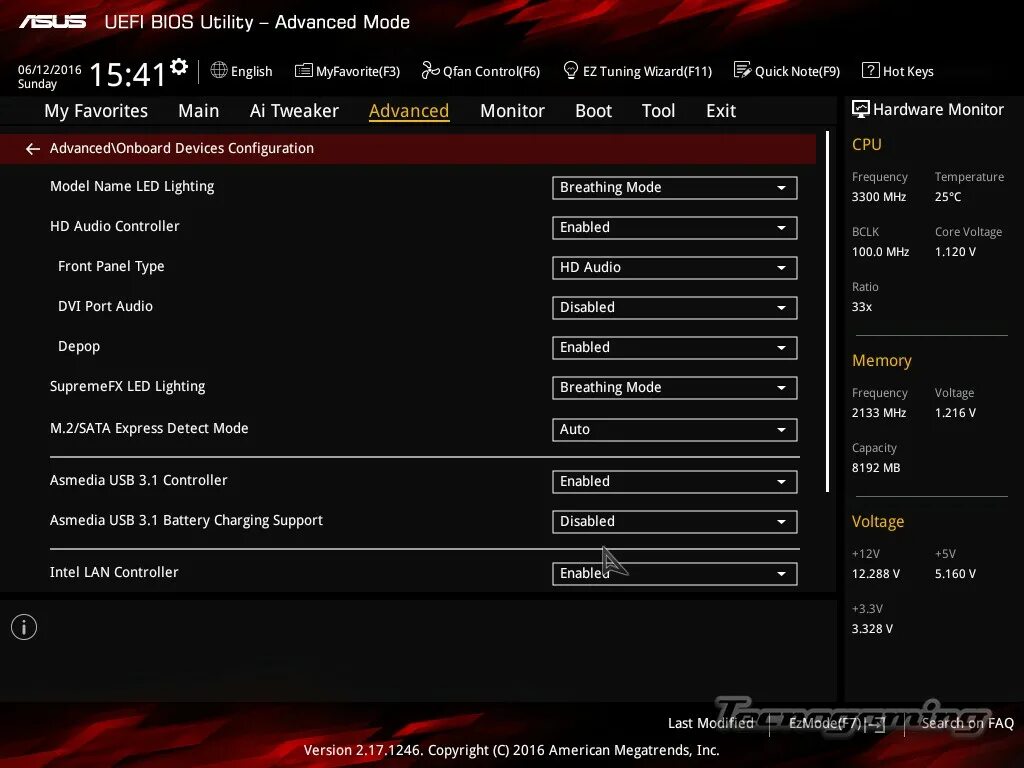
Task: Click the M.2/SATA Express Detect Mode label
Action: click(x=149, y=428)
